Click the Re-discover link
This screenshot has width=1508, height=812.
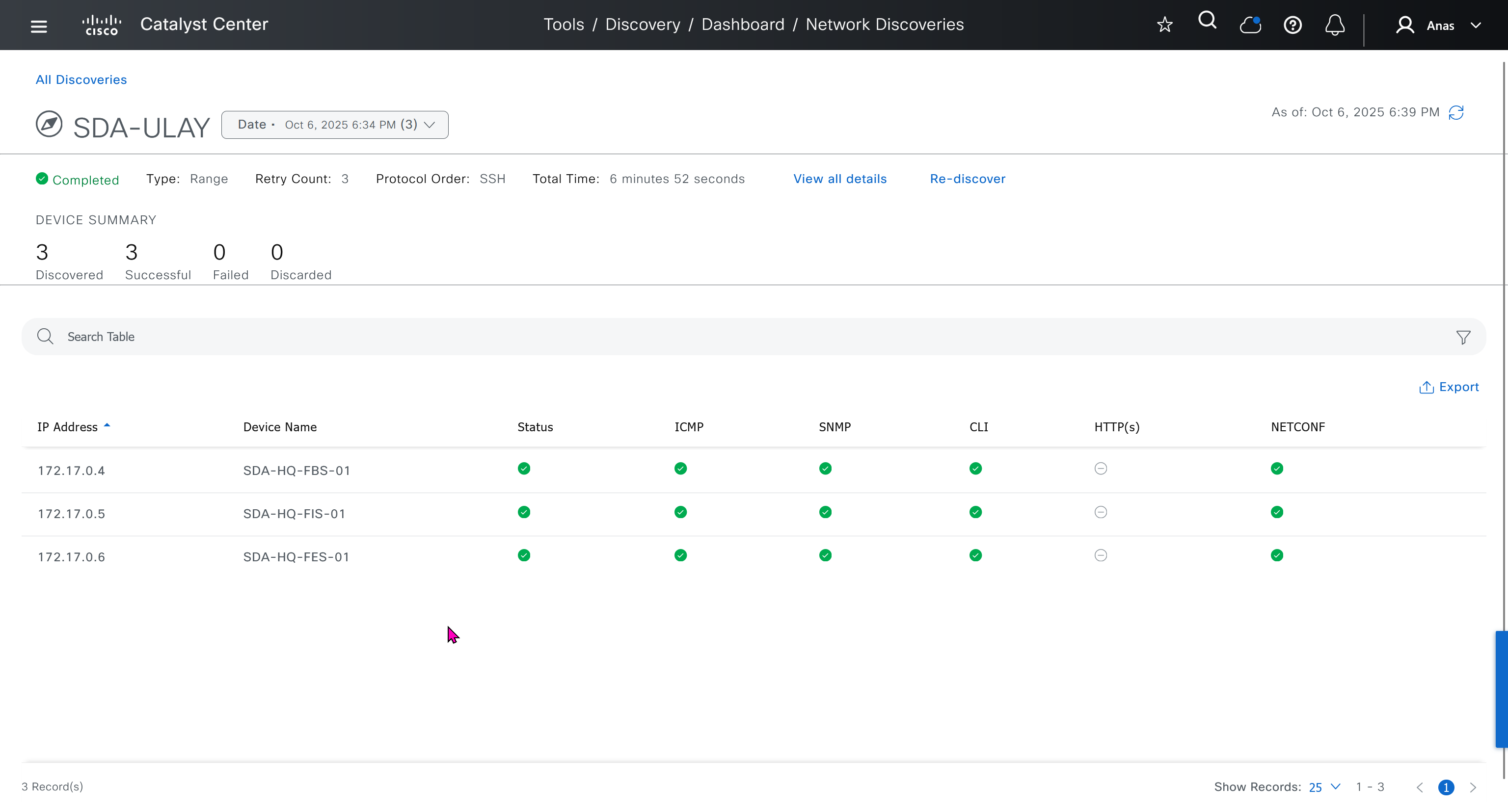coord(967,179)
